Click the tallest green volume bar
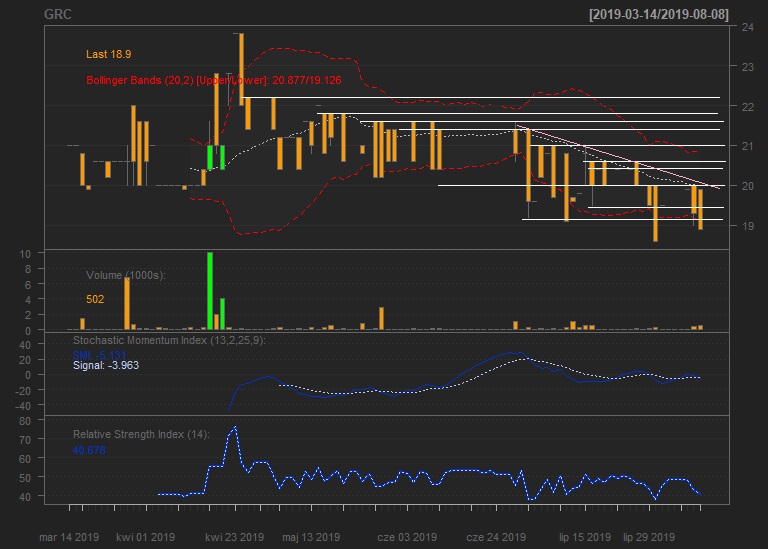768x549 pixels. click(x=210, y=290)
